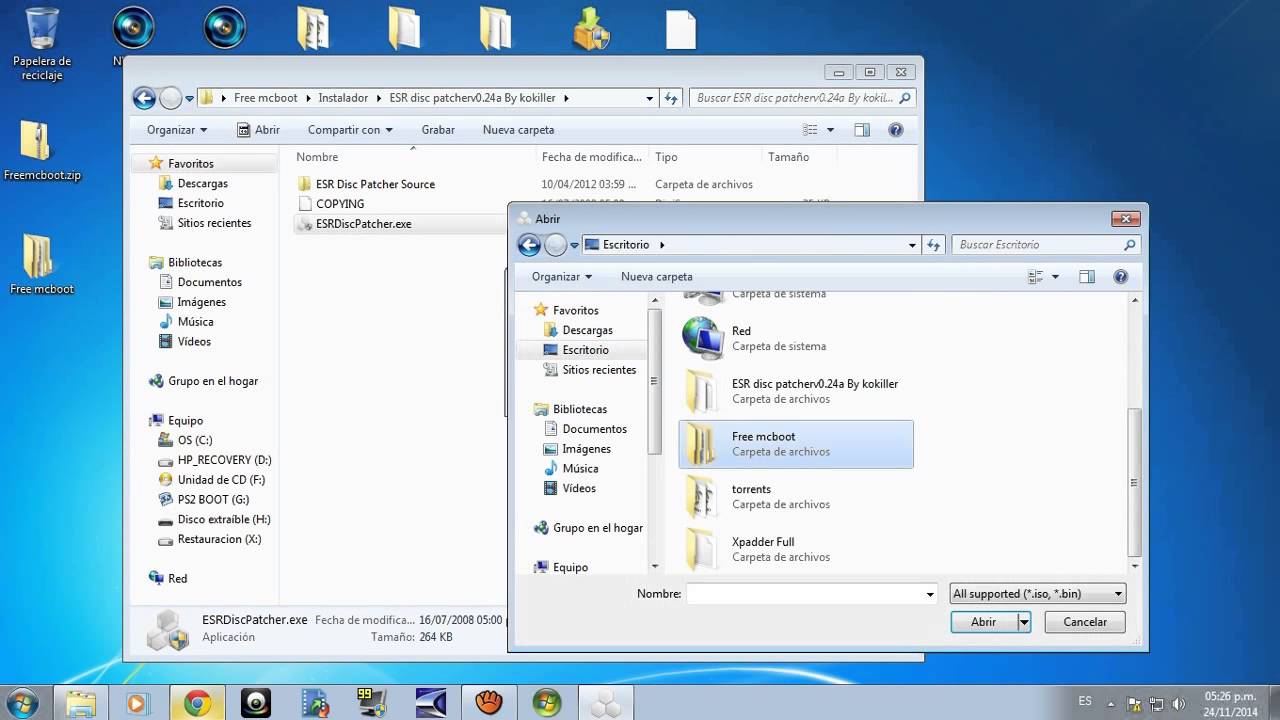Select Grupo en el hogar in Abrir sidebar
1280x720 pixels.
(x=598, y=528)
